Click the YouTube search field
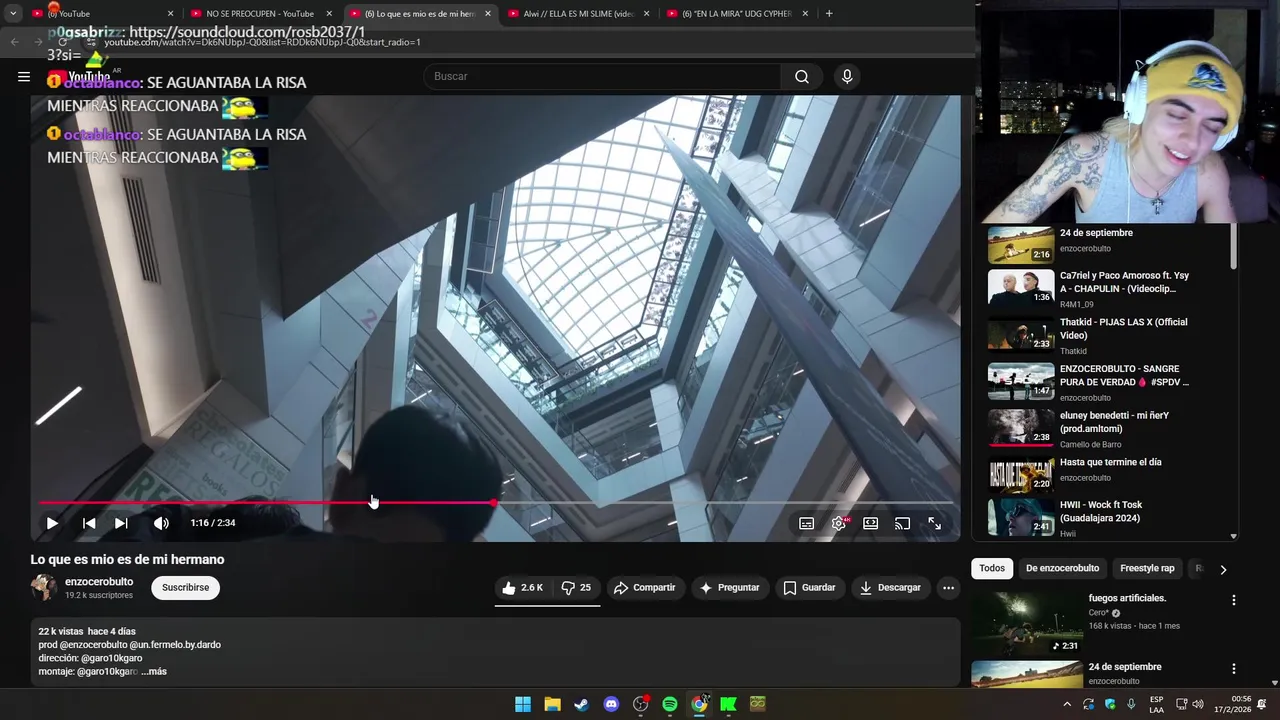This screenshot has height=720, width=1280. (602, 76)
